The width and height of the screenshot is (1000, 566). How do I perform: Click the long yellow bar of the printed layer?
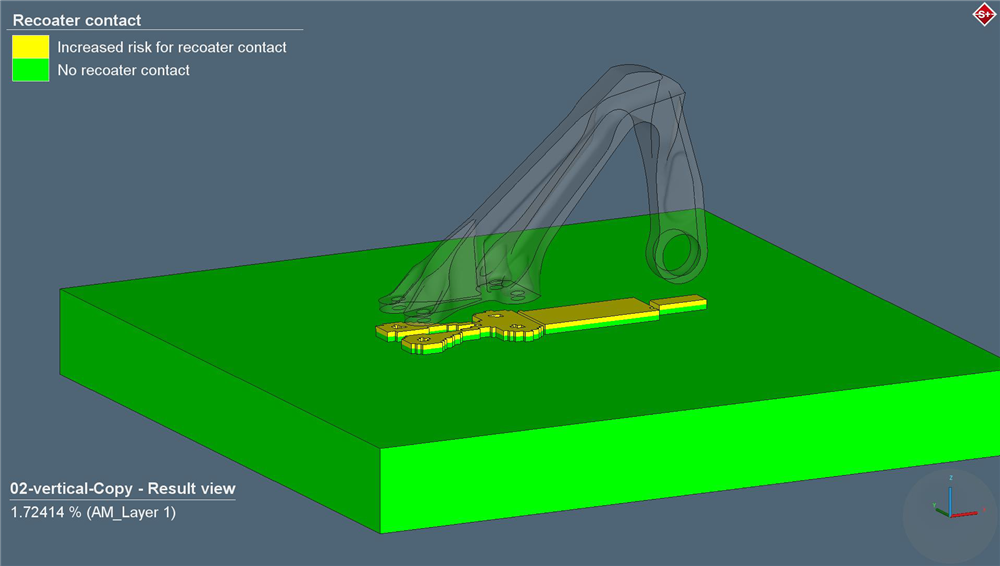click(x=598, y=312)
